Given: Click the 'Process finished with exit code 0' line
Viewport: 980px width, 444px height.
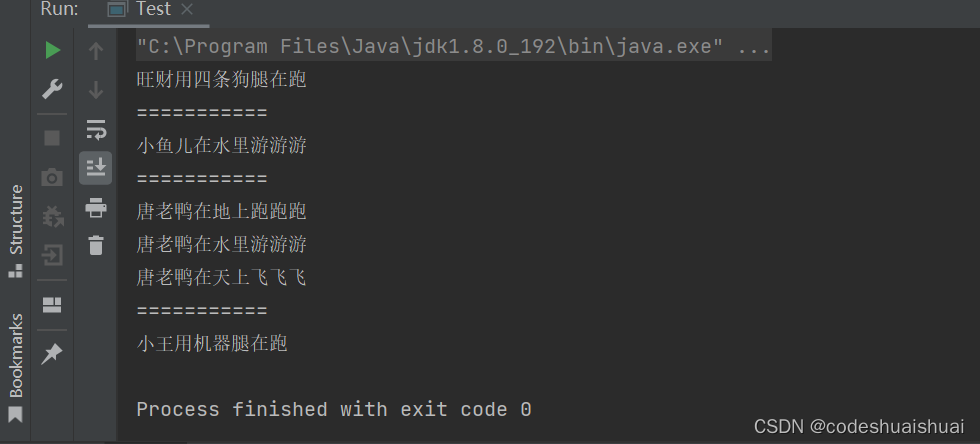Looking at the screenshot, I should click(334, 410).
